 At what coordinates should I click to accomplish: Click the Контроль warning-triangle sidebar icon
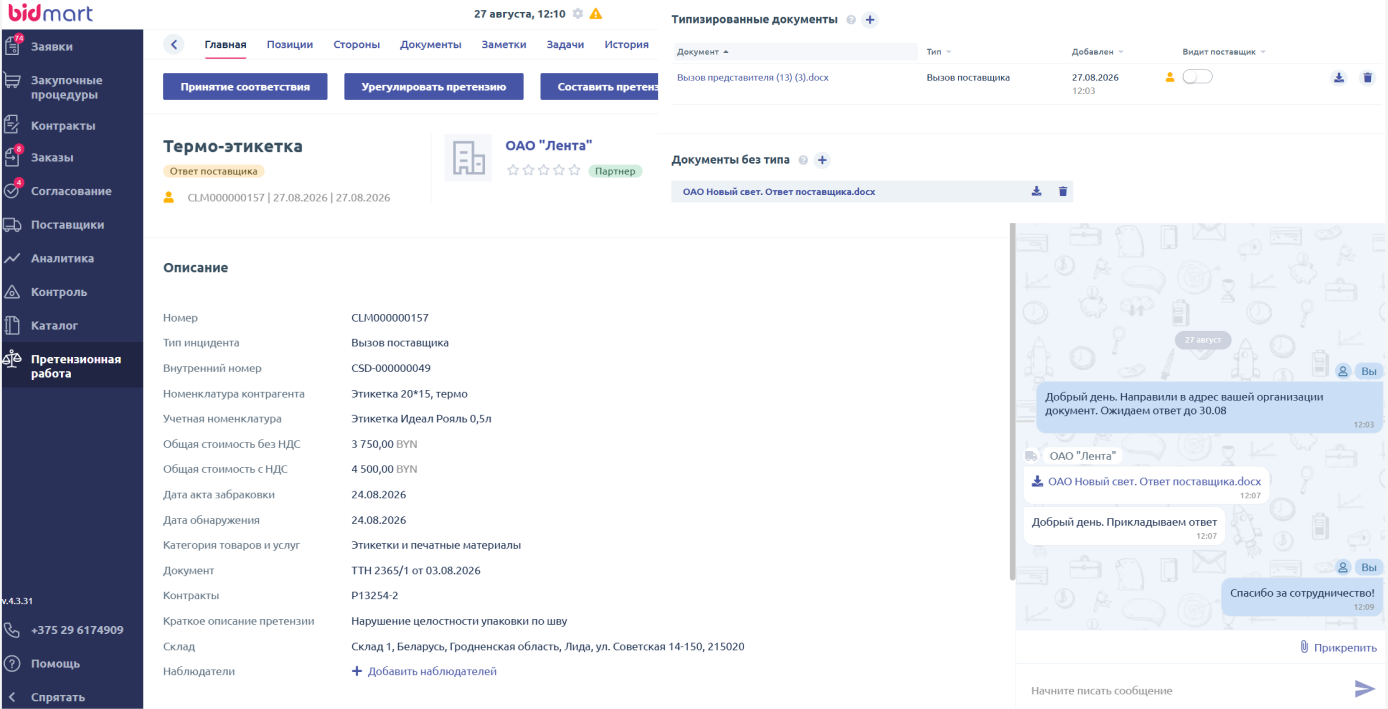tap(13, 292)
